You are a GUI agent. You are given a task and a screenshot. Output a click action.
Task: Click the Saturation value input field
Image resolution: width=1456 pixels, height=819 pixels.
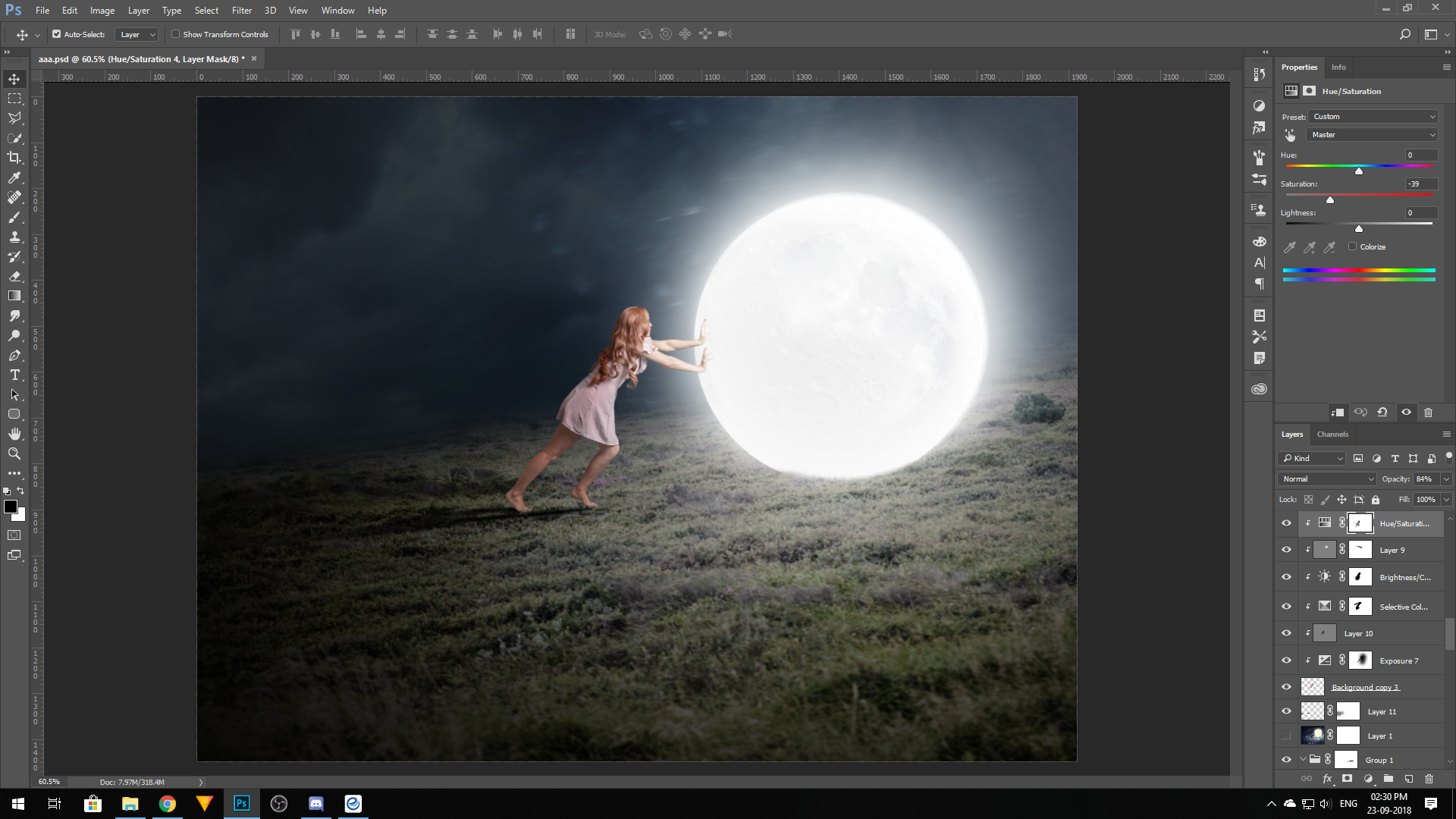pos(1420,184)
